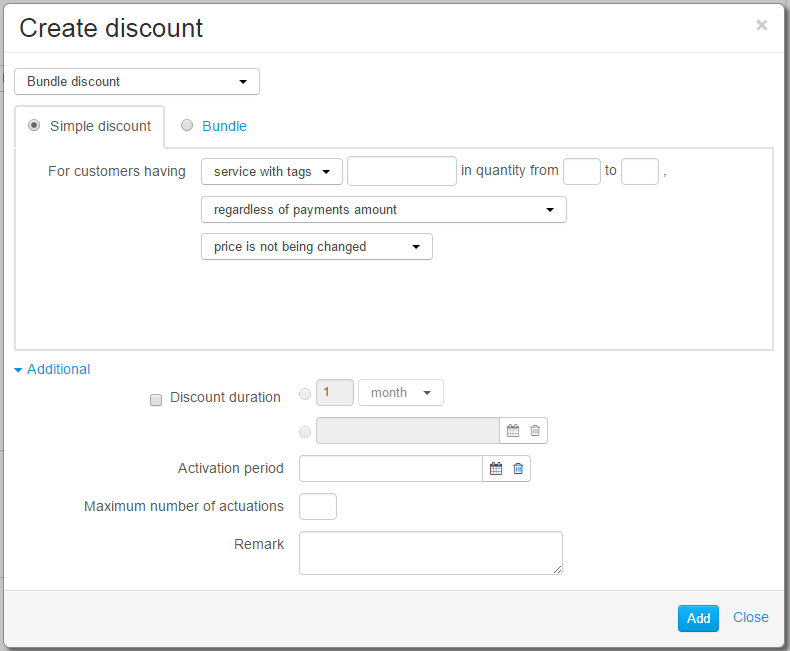Close the dialog with the X icon
Image resolution: width=790 pixels, height=651 pixels.
point(761,25)
